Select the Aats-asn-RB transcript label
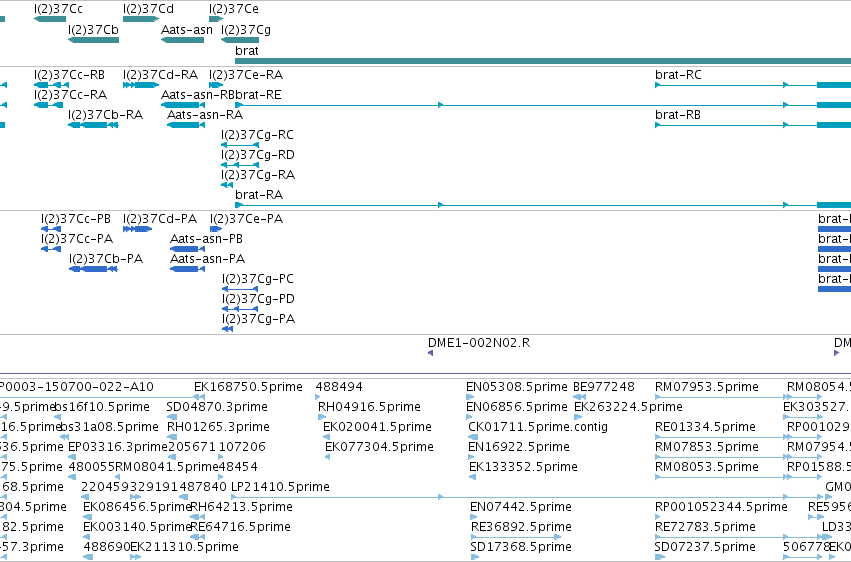The height and width of the screenshot is (562, 851). pyautogui.click(x=198, y=94)
